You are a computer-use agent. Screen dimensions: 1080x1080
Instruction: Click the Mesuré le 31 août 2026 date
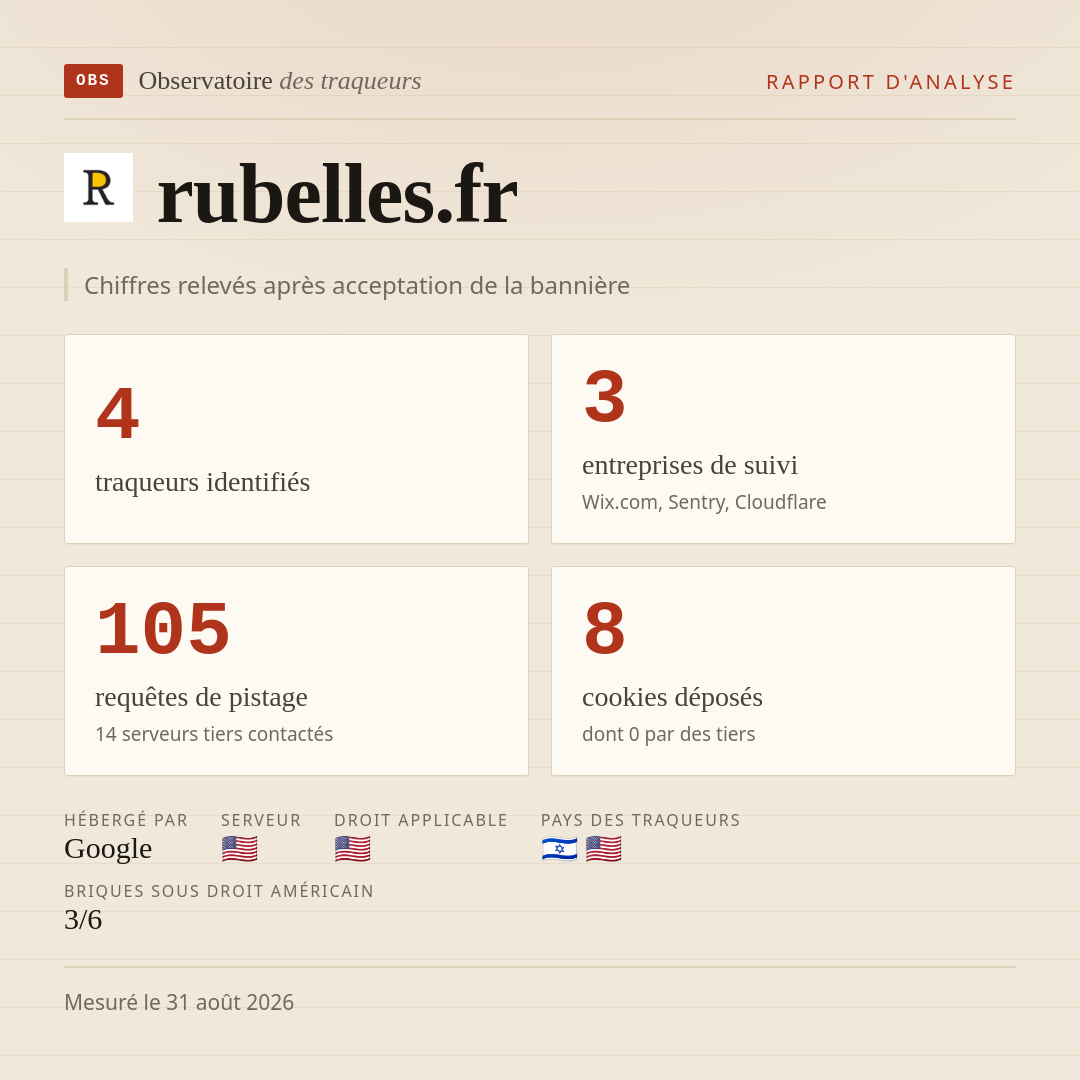(179, 1002)
